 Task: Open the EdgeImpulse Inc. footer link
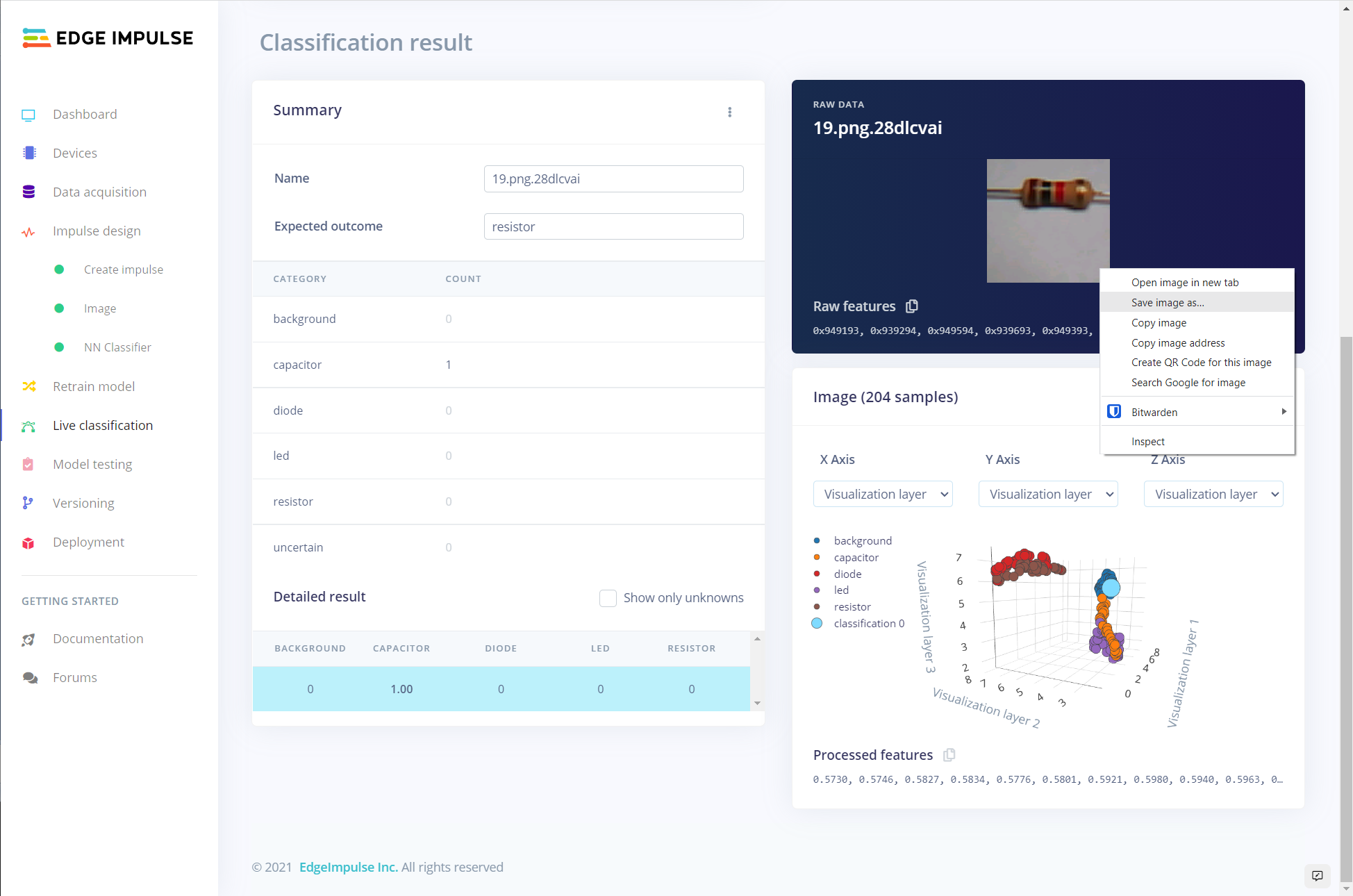point(349,867)
